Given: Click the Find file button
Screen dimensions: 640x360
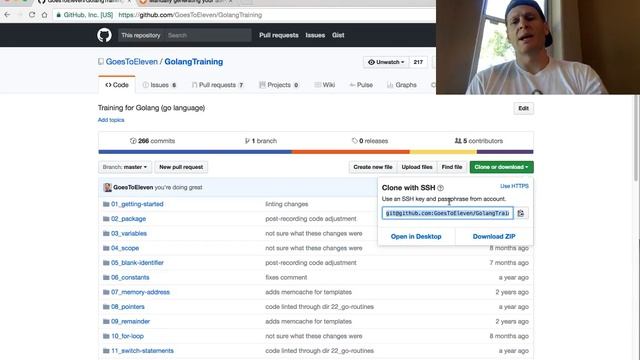Looking at the screenshot, I should (452, 167).
